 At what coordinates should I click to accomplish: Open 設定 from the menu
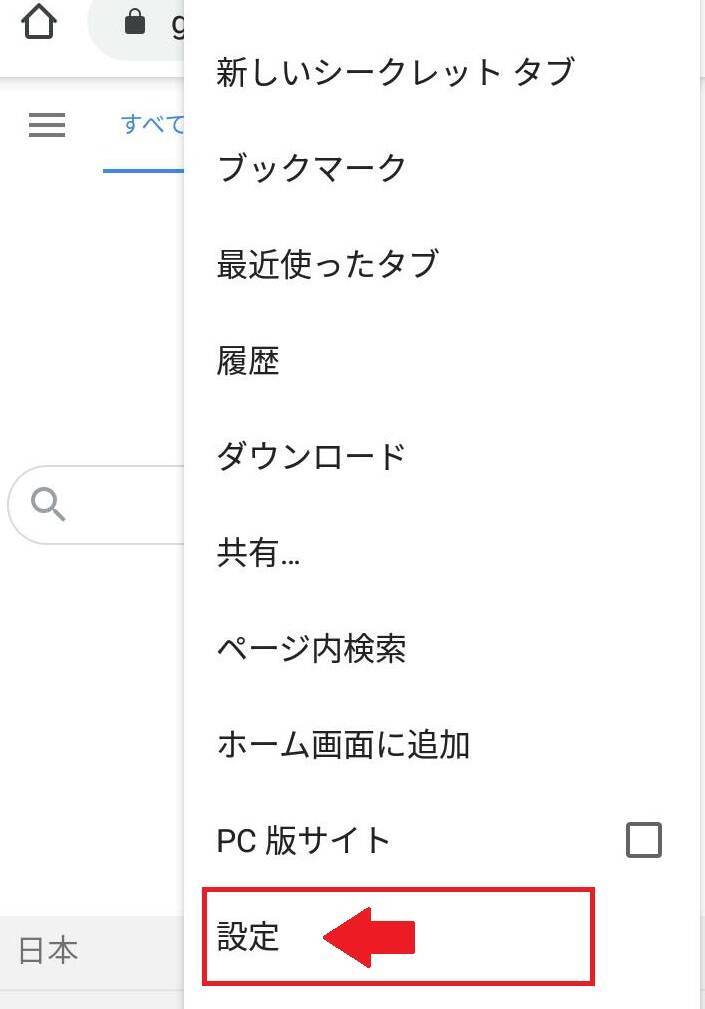coord(248,937)
